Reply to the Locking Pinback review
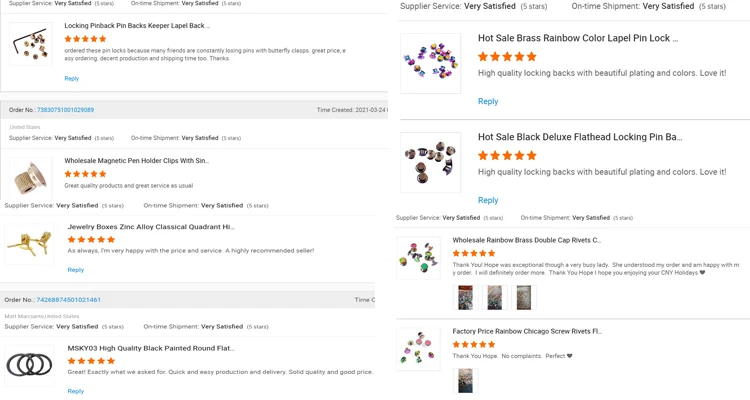 [72, 78]
